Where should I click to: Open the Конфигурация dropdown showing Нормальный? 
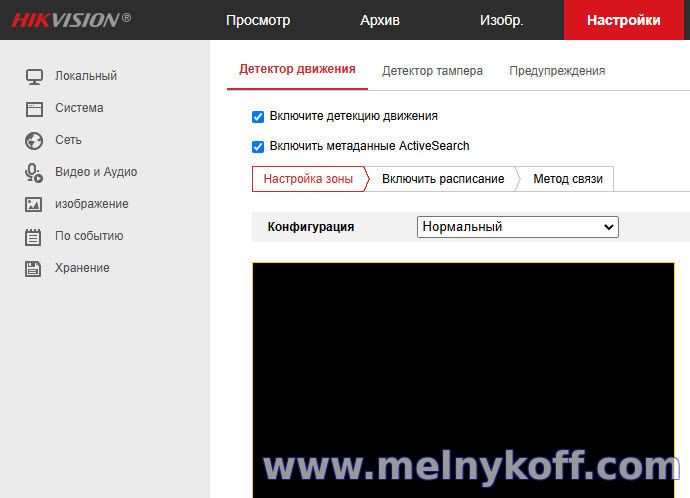tap(518, 227)
